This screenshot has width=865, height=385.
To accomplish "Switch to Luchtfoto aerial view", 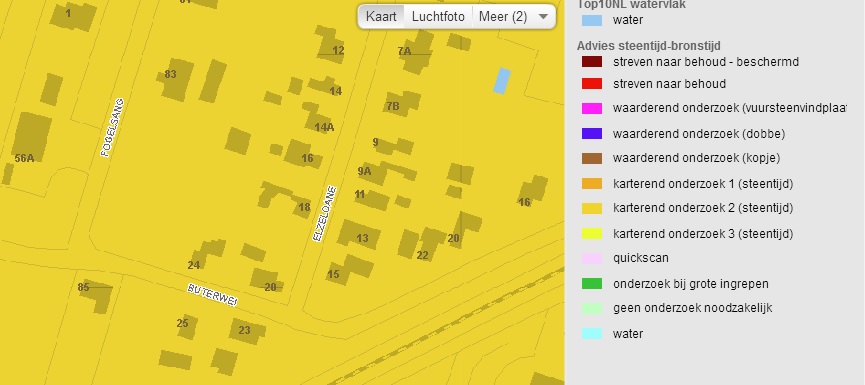I will [438, 17].
